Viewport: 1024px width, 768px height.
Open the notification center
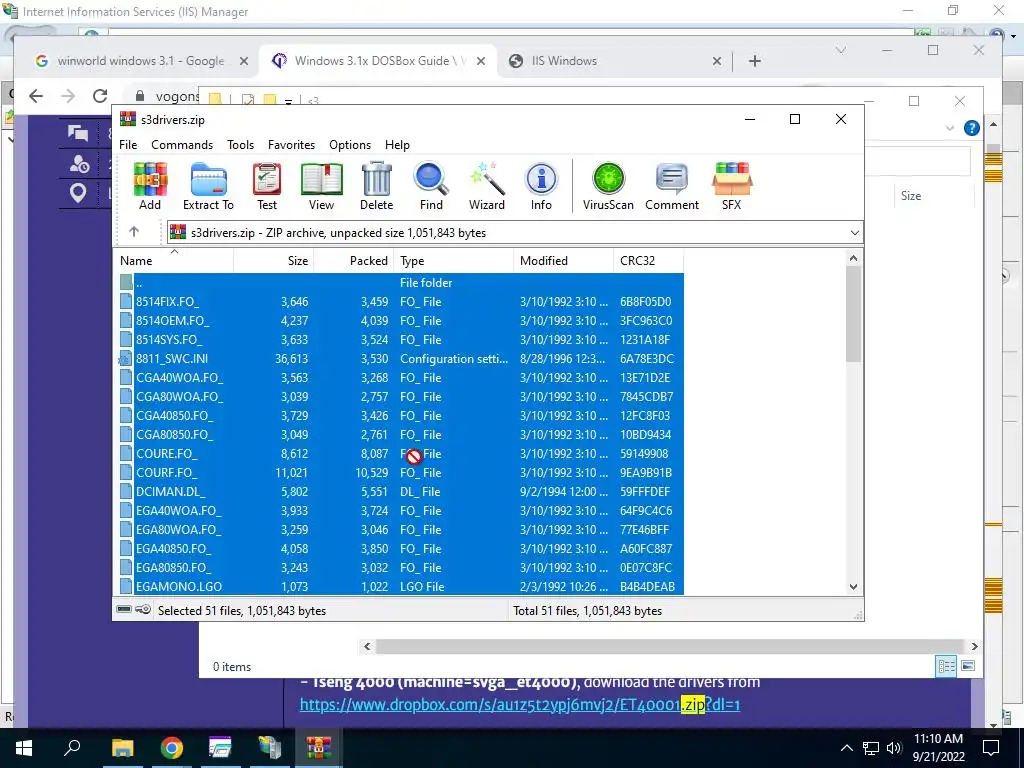tap(991, 748)
